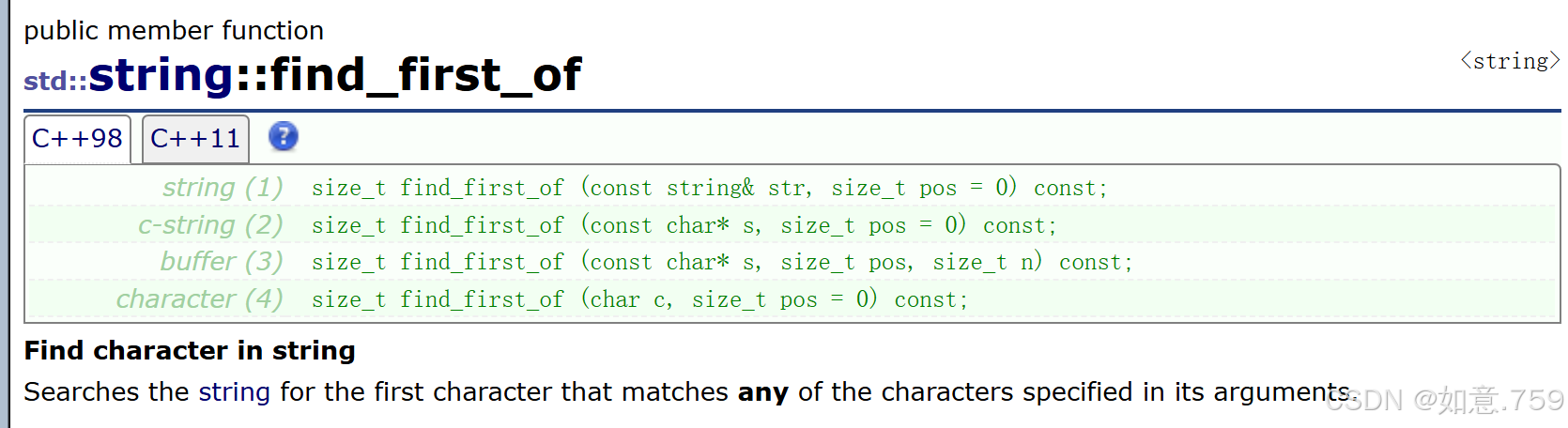The width and height of the screenshot is (1568, 428).
Task: Click the 'char c' overload signature line
Action: click(x=639, y=299)
